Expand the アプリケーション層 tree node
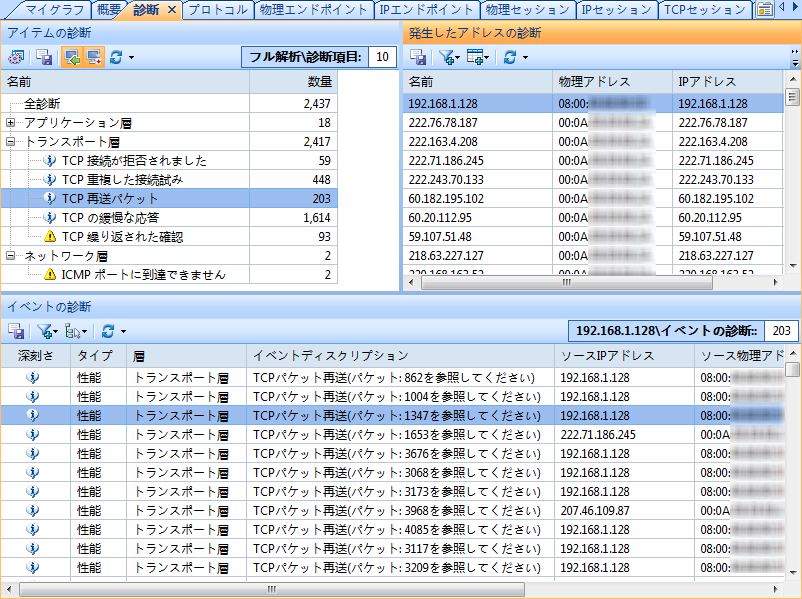 [x=11, y=122]
